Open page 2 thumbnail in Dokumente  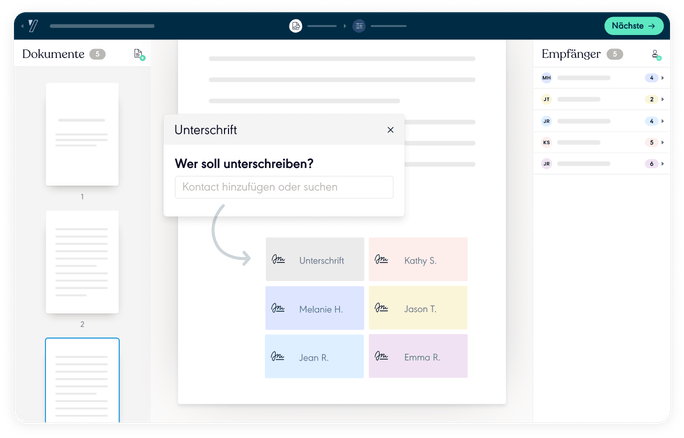click(x=82, y=262)
